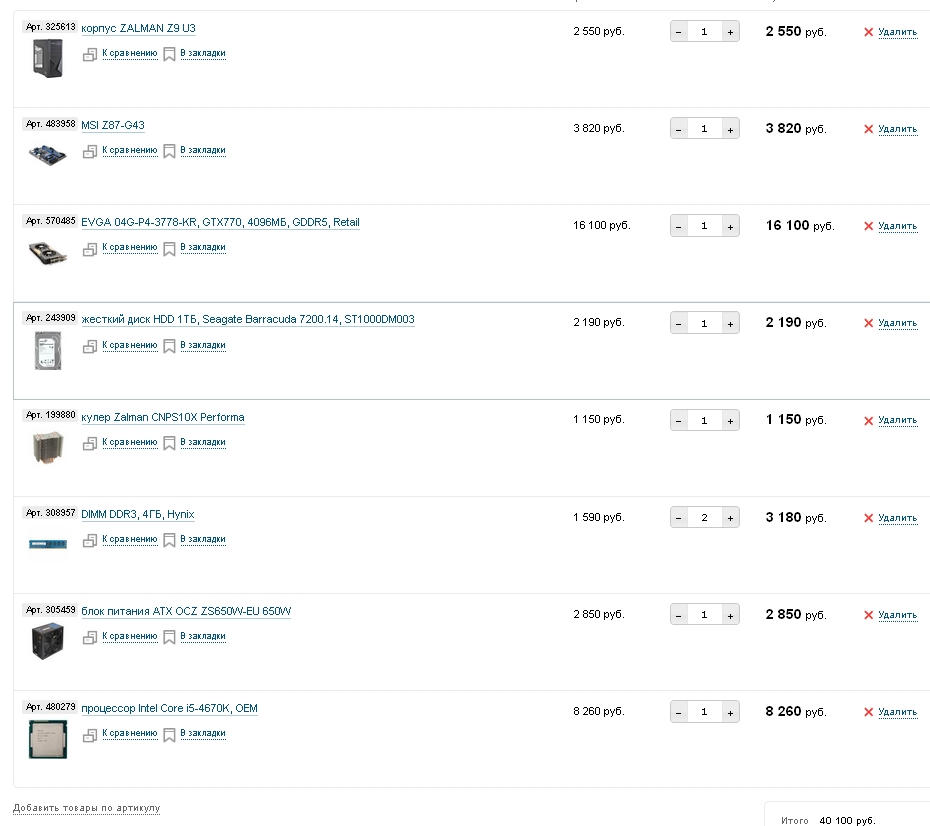Click the compare icon for OCZ ZS650W power supply

point(90,637)
